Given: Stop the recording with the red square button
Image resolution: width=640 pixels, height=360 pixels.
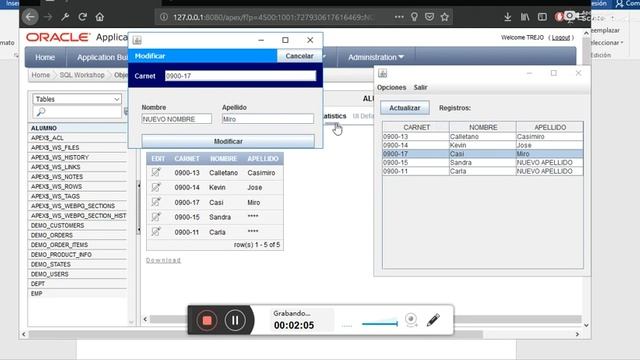Looking at the screenshot, I should click(207, 320).
